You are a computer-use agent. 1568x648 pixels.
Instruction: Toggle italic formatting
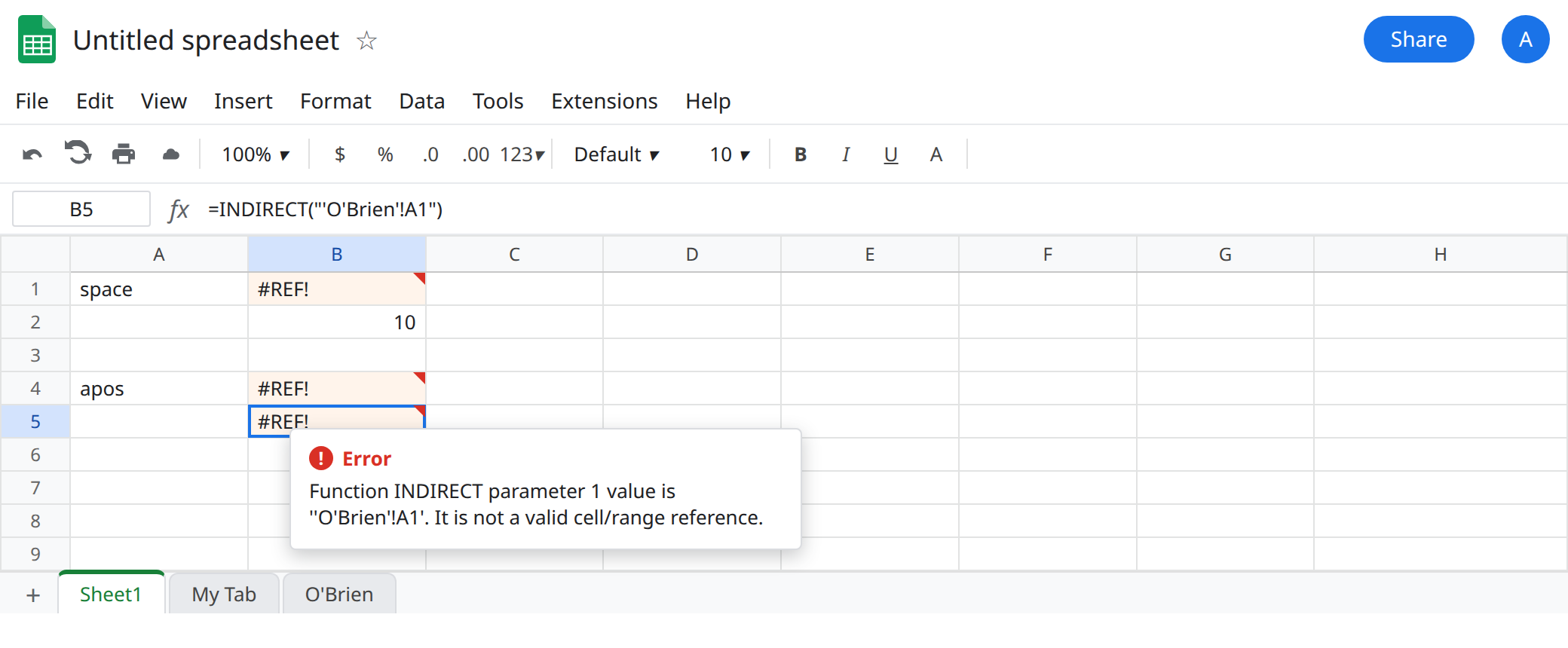tap(846, 154)
